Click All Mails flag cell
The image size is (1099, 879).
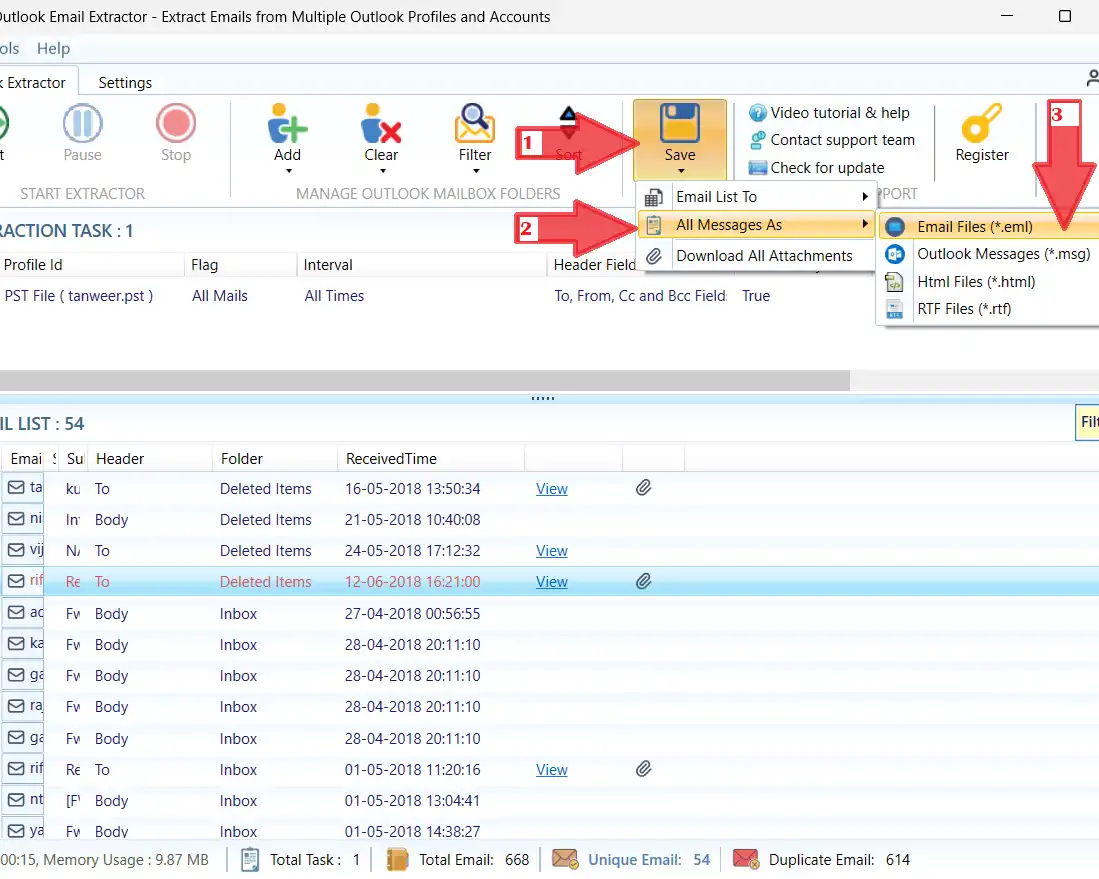[219, 296]
